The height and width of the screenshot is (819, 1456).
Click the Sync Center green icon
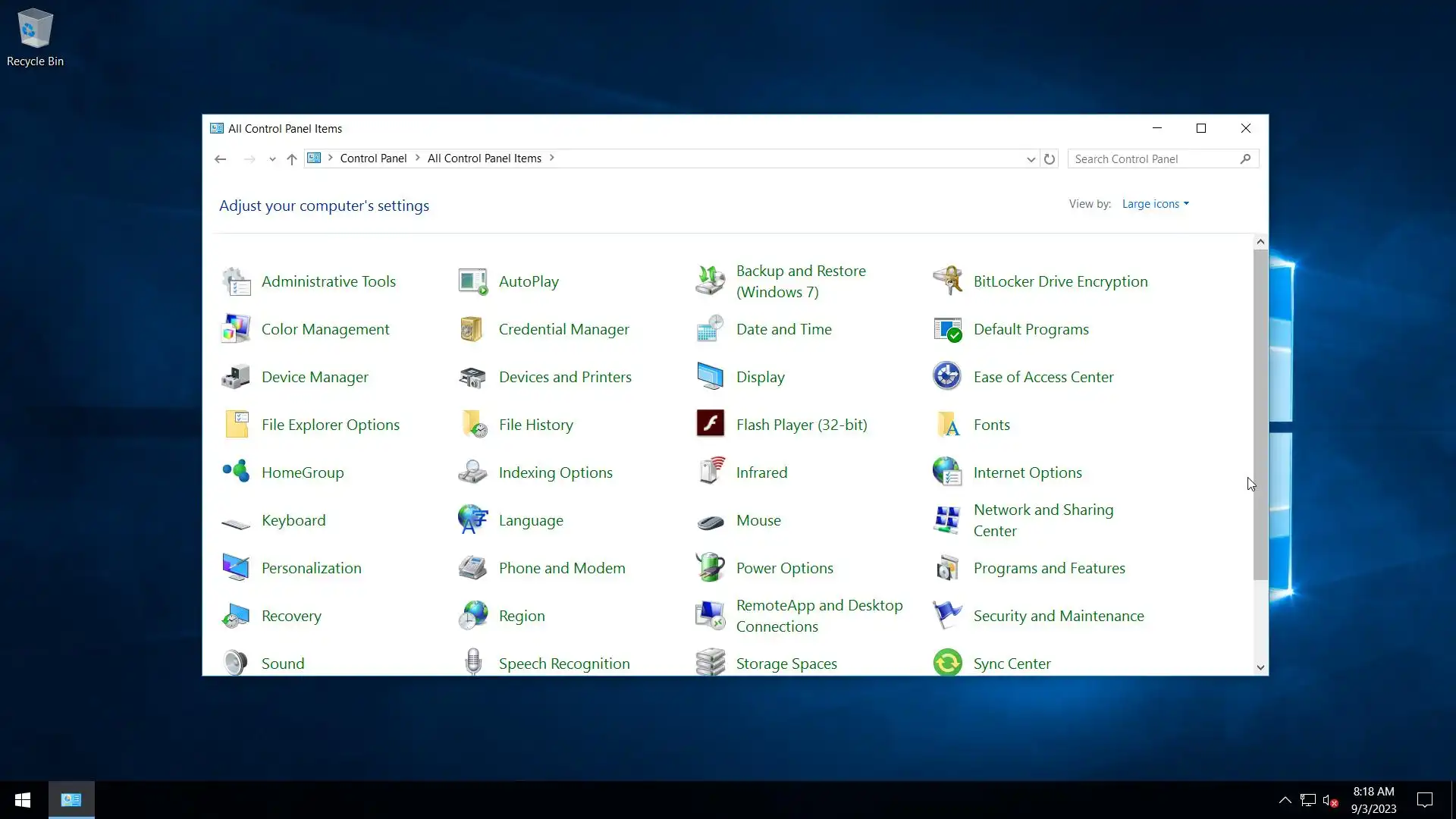tap(947, 663)
